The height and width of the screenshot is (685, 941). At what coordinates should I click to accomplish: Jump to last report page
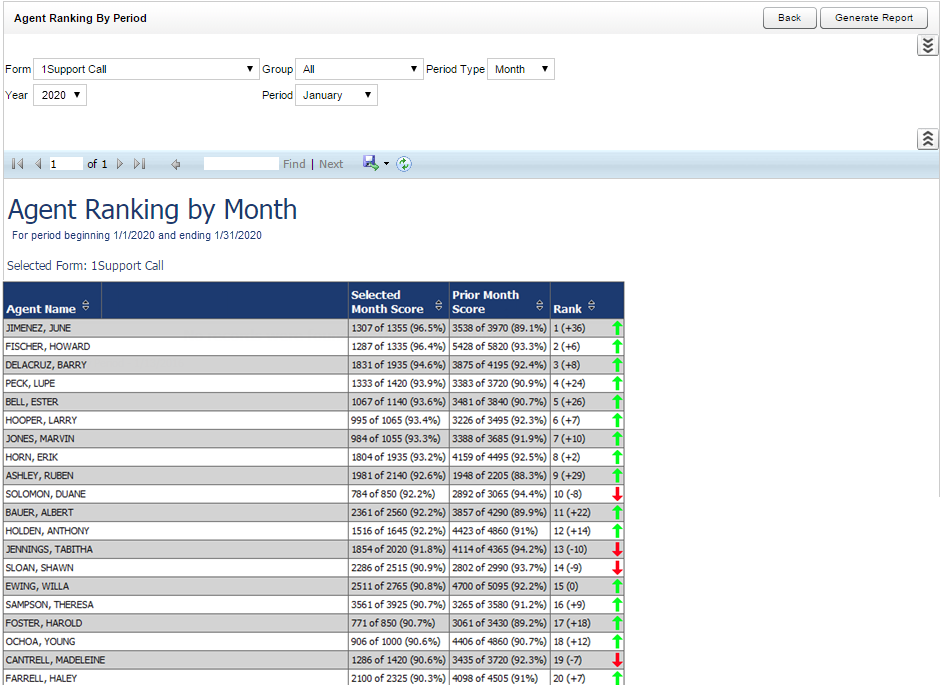(x=140, y=164)
